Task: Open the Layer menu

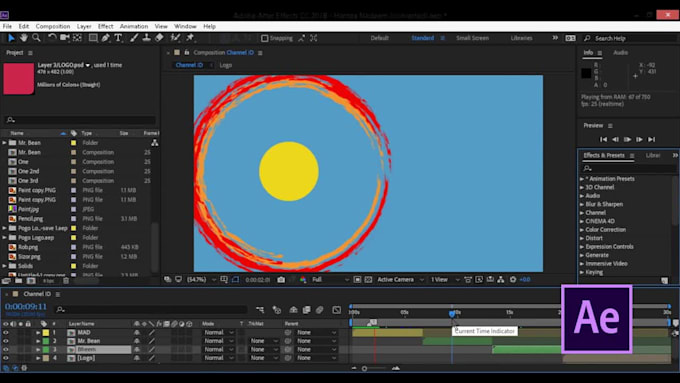Action: pos(84,26)
